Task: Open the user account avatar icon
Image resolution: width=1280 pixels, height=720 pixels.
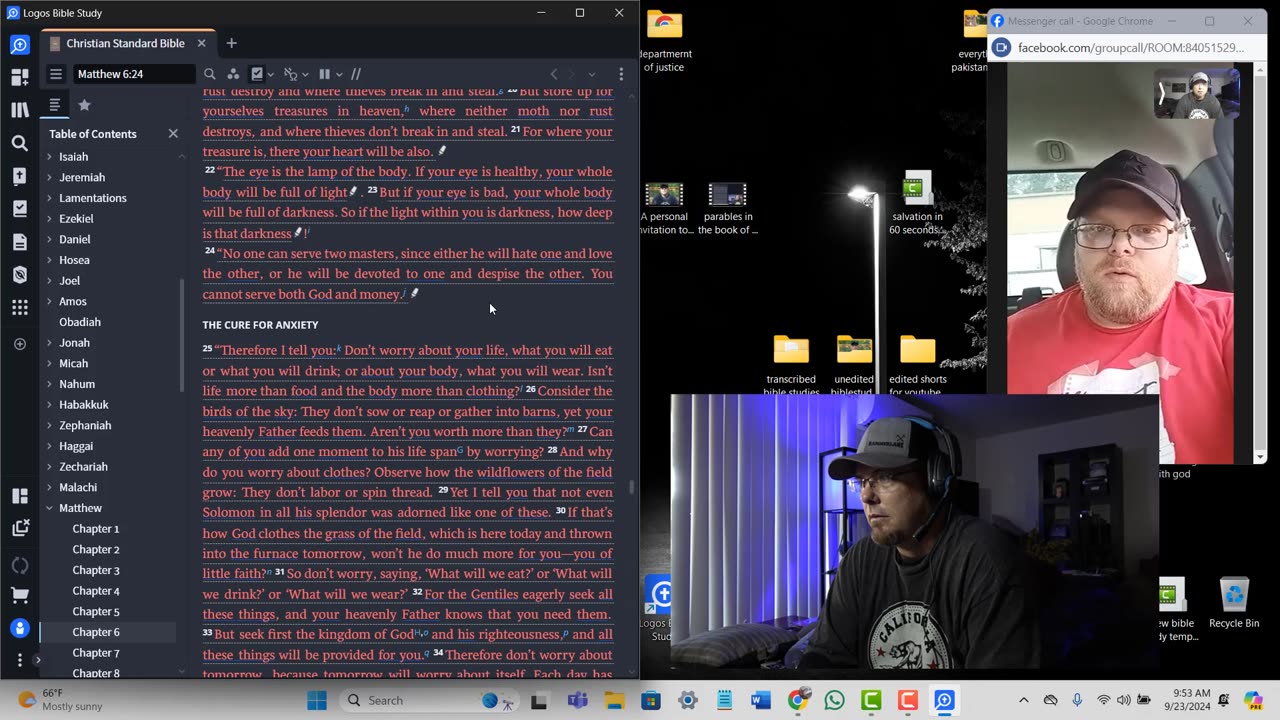Action: point(20,628)
